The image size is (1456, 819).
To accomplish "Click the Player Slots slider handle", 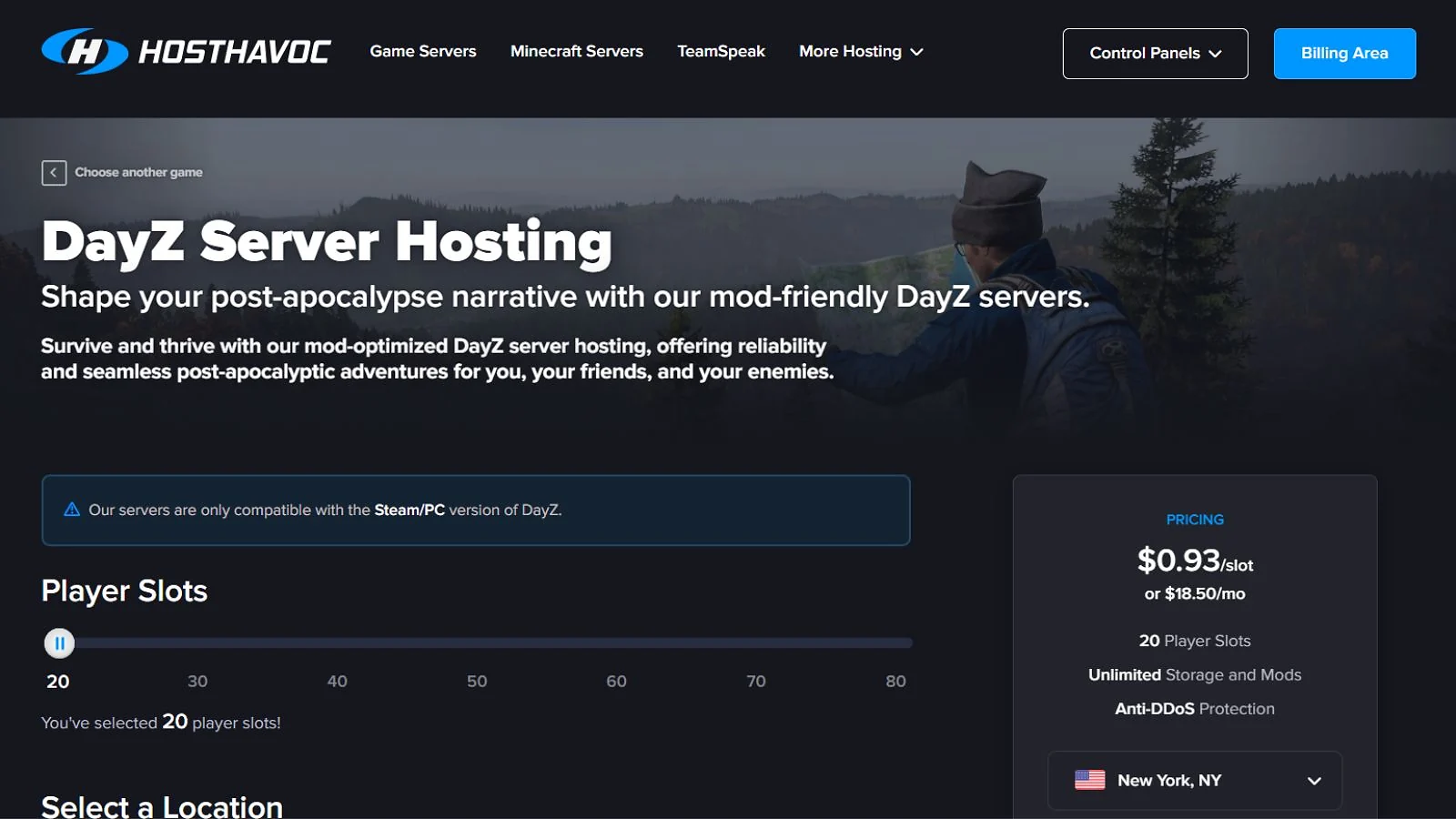I will coord(59,643).
